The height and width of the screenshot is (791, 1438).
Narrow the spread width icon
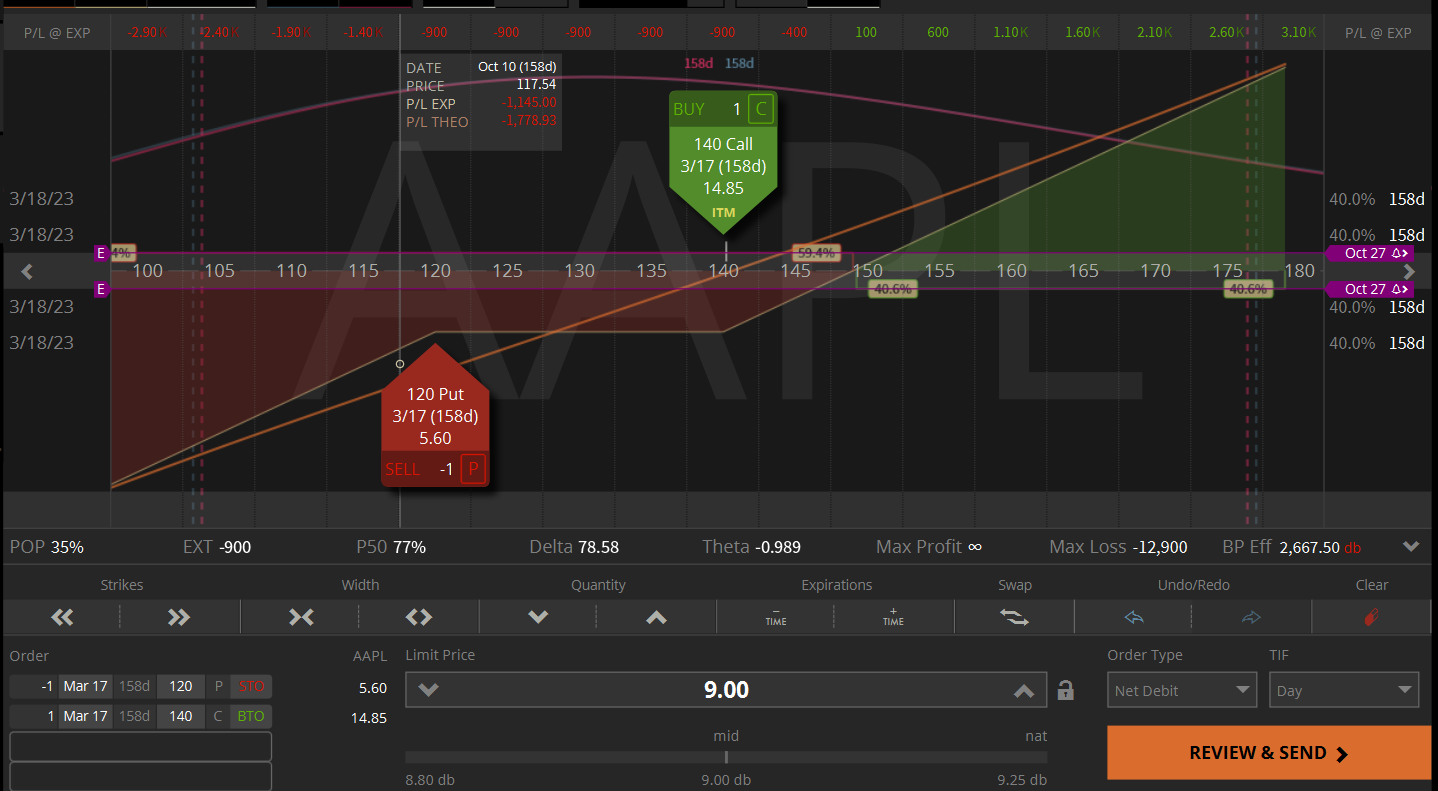point(301,617)
